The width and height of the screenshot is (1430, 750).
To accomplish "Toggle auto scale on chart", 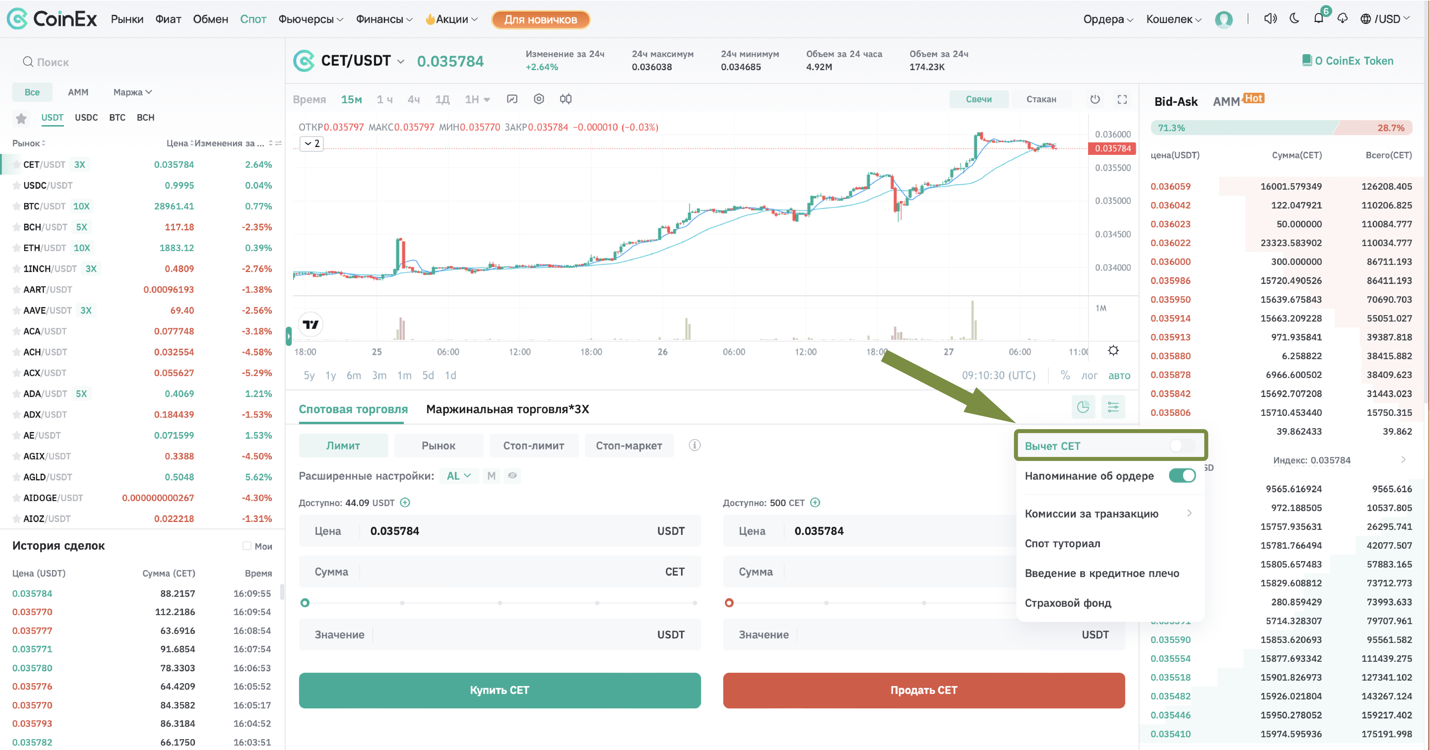I will click(x=1119, y=376).
